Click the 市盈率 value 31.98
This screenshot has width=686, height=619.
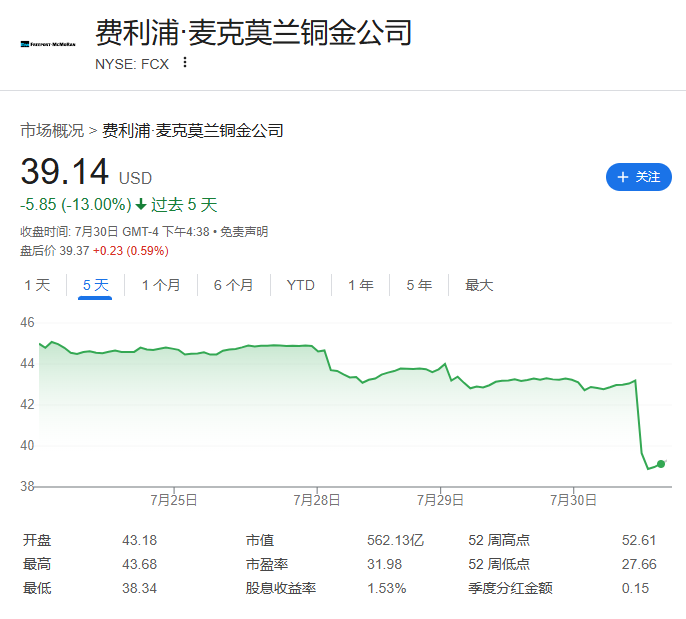click(x=384, y=564)
